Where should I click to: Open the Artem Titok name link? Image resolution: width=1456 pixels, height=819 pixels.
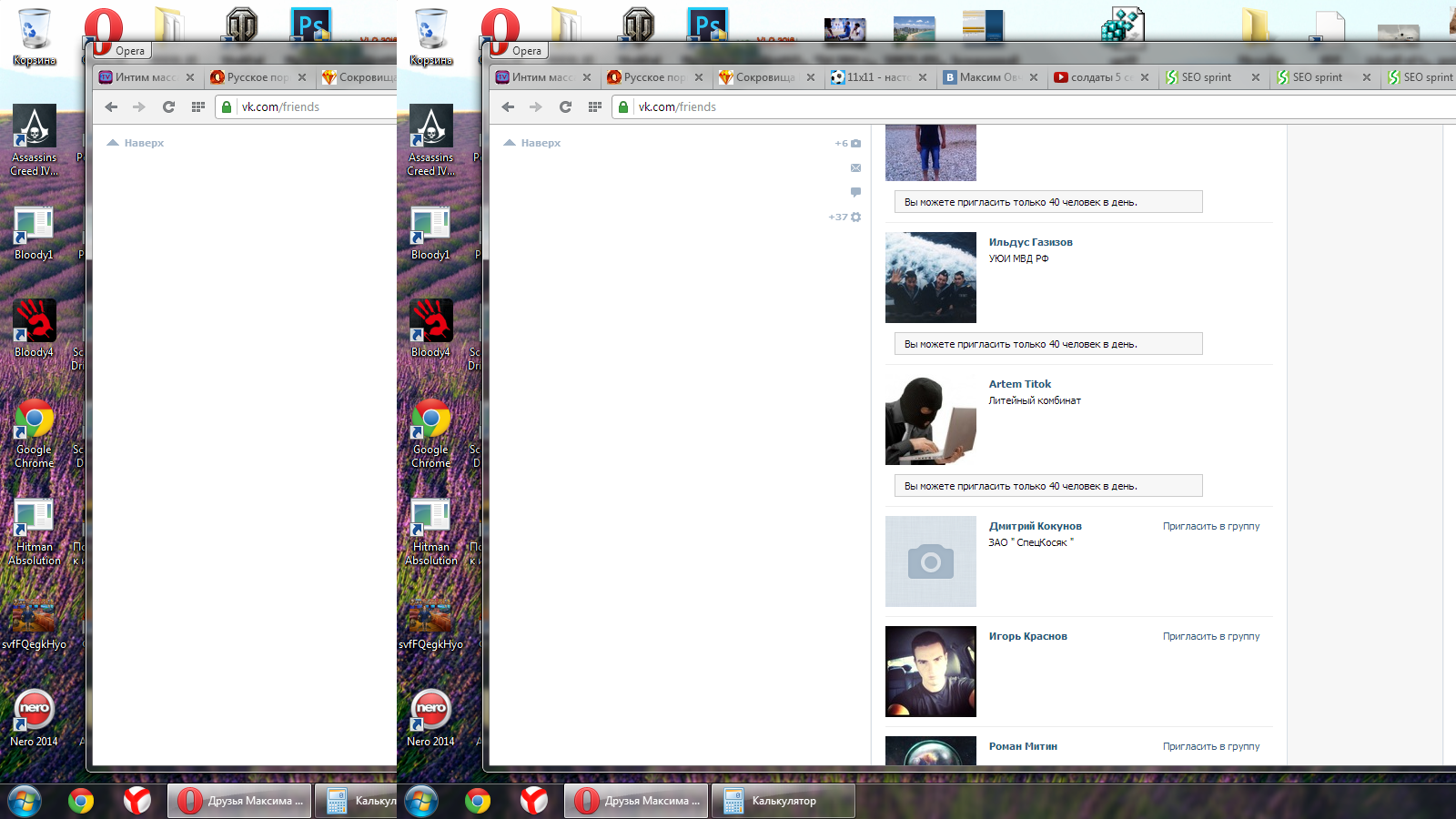(x=1019, y=384)
